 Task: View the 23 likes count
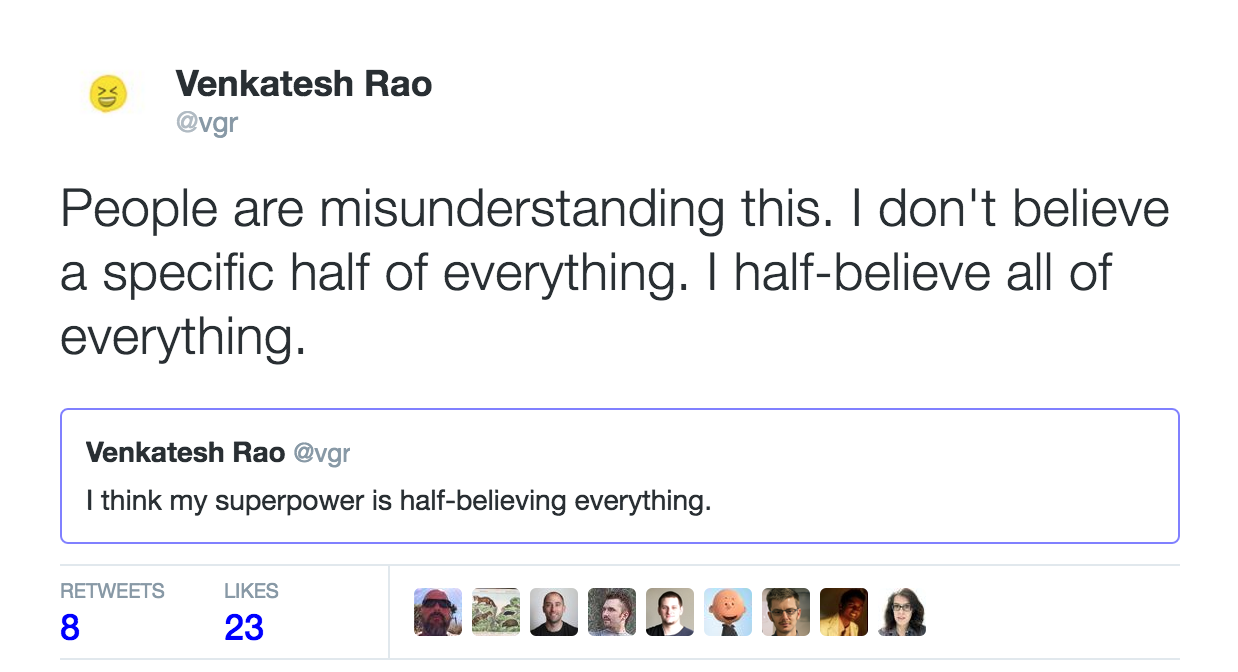[244, 628]
